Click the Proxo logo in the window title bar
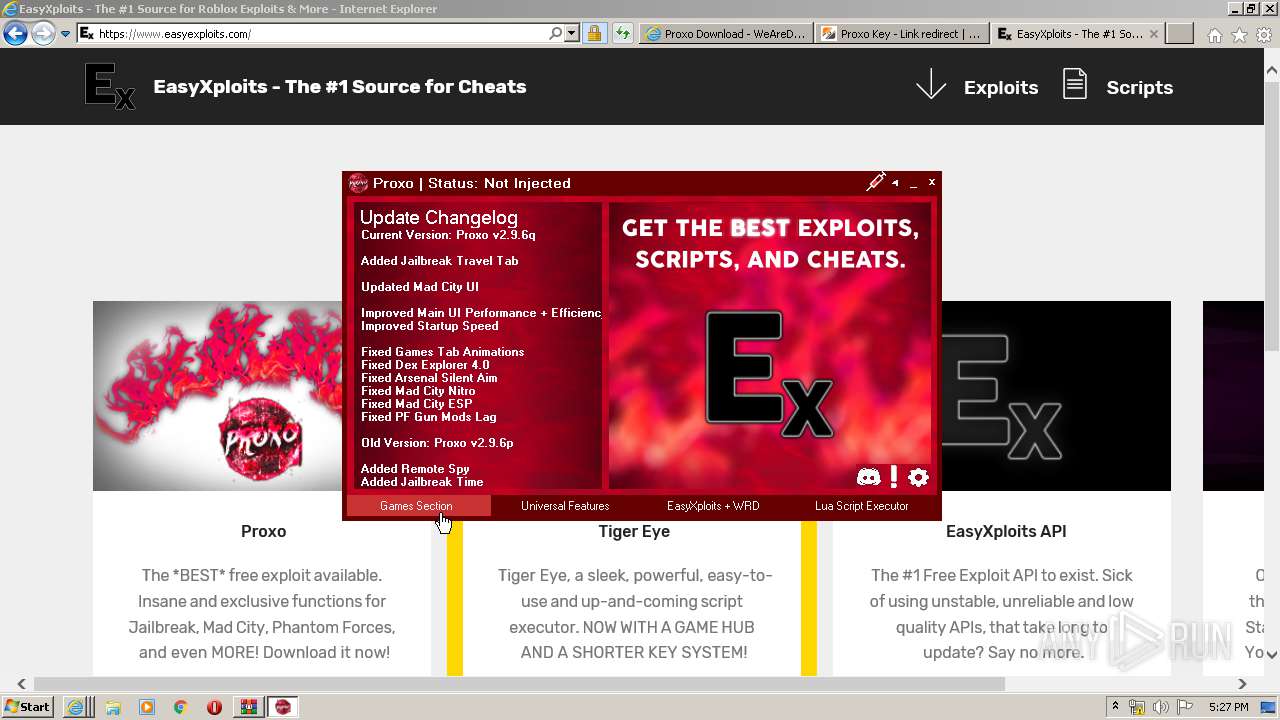1280x720 pixels. 358,183
